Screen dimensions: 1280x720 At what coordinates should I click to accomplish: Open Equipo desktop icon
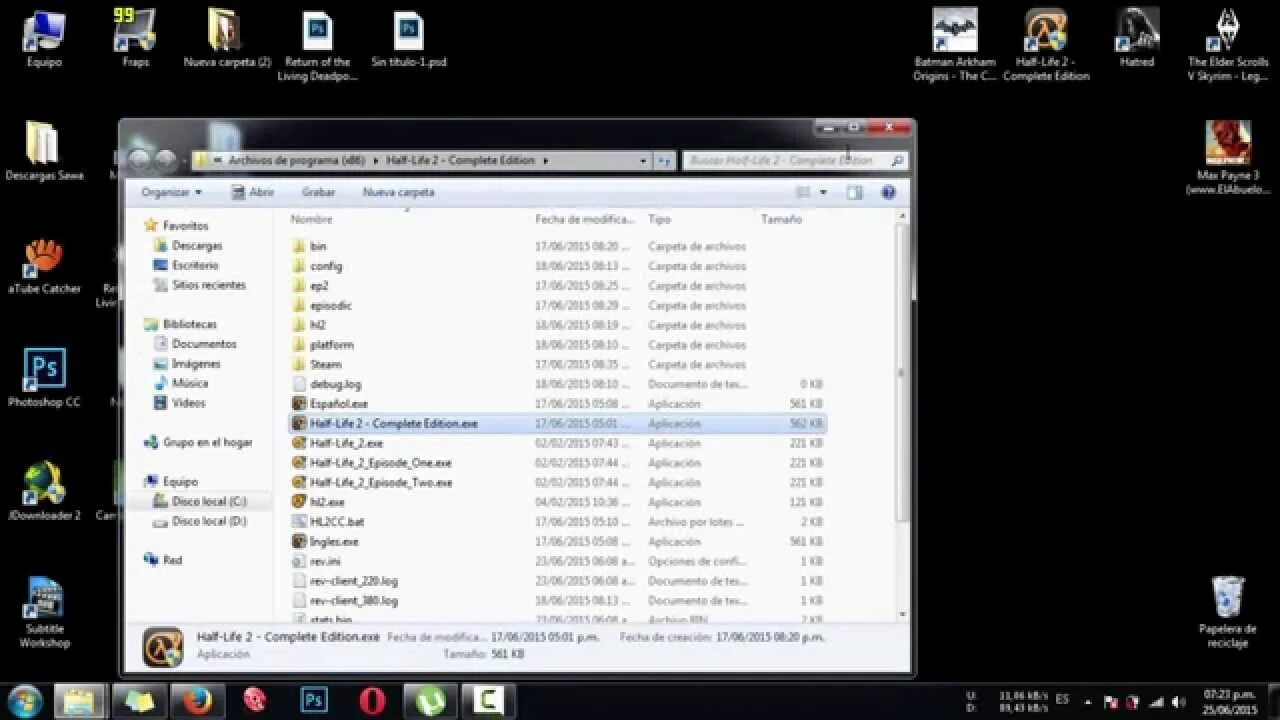(44, 38)
